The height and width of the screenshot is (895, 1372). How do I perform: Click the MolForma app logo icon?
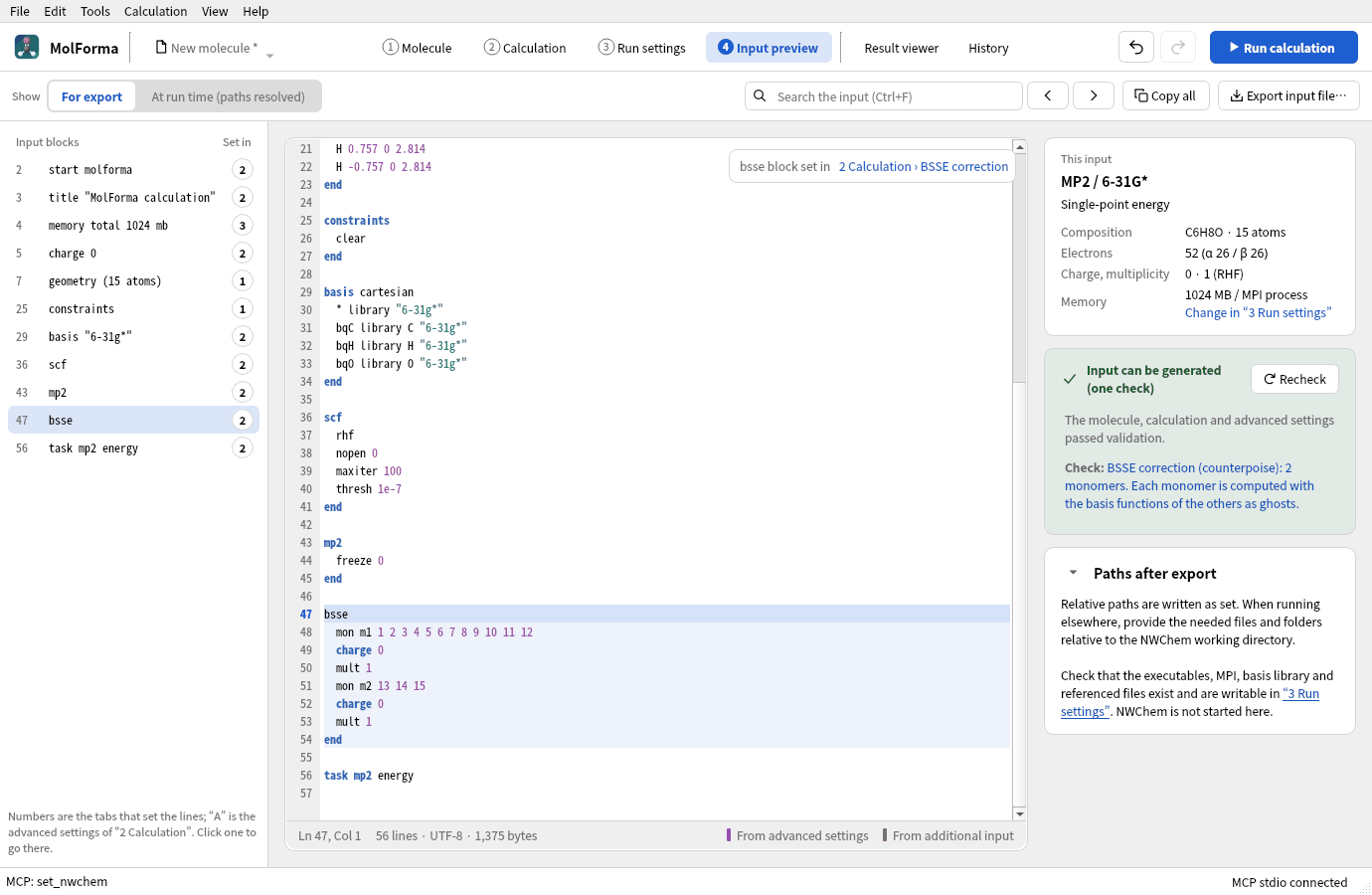[x=27, y=47]
